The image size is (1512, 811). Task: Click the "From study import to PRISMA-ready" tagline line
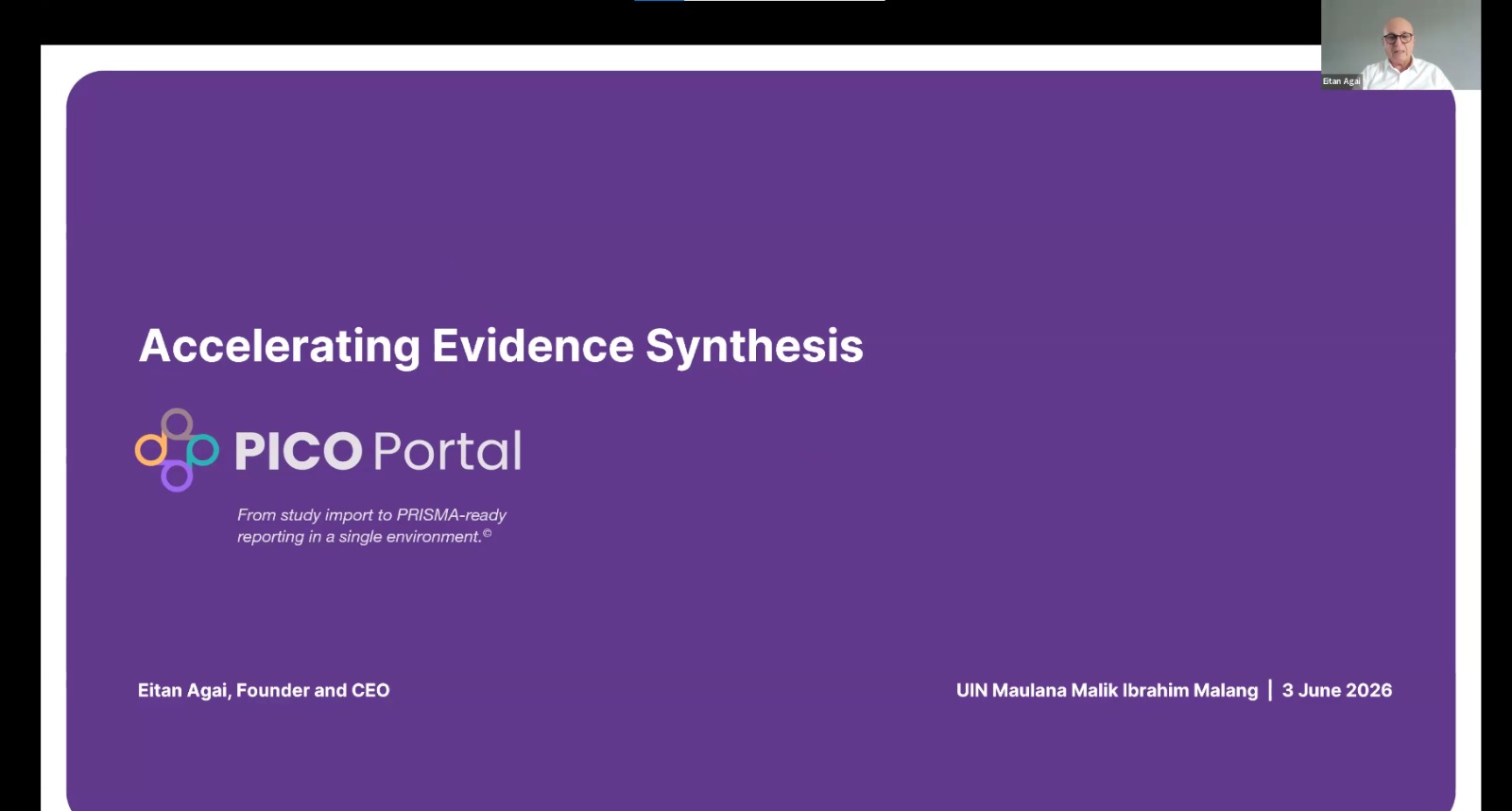click(x=371, y=515)
